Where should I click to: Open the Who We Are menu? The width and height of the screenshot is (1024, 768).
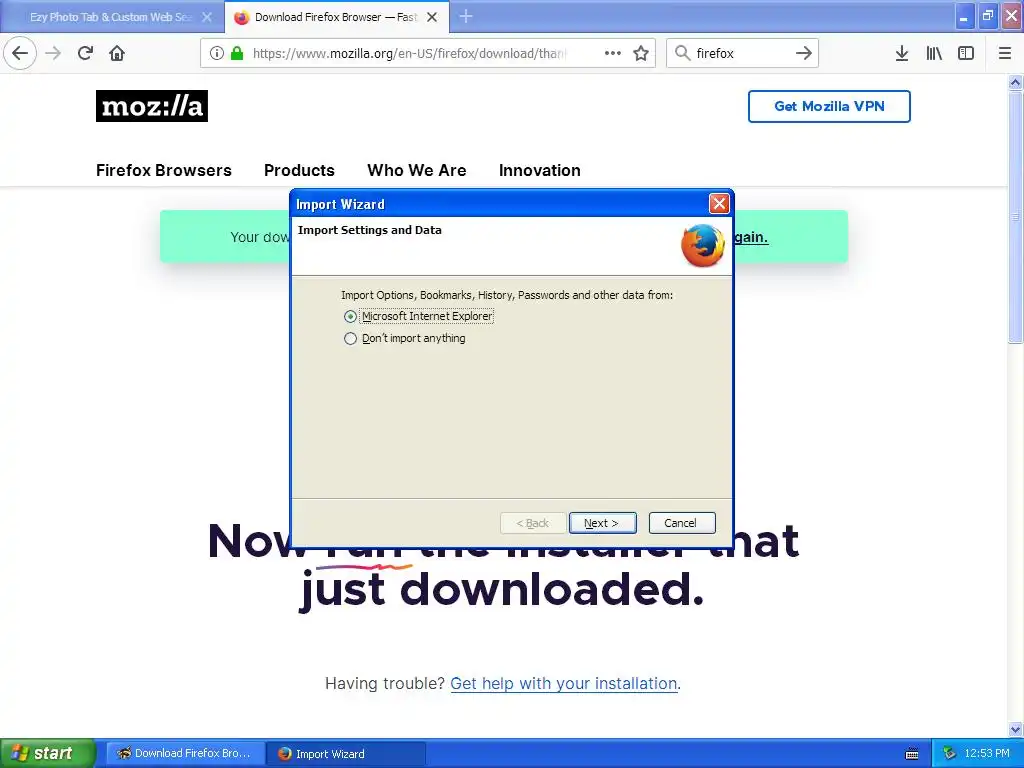pyautogui.click(x=417, y=170)
